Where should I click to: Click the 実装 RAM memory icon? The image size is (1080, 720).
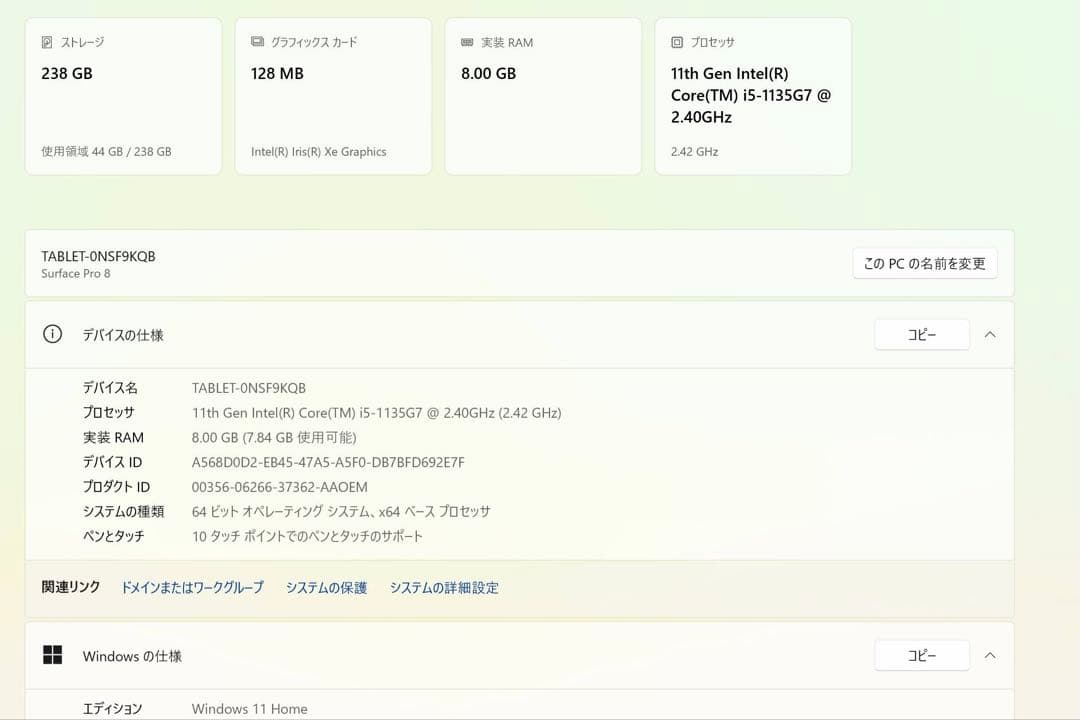464,42
